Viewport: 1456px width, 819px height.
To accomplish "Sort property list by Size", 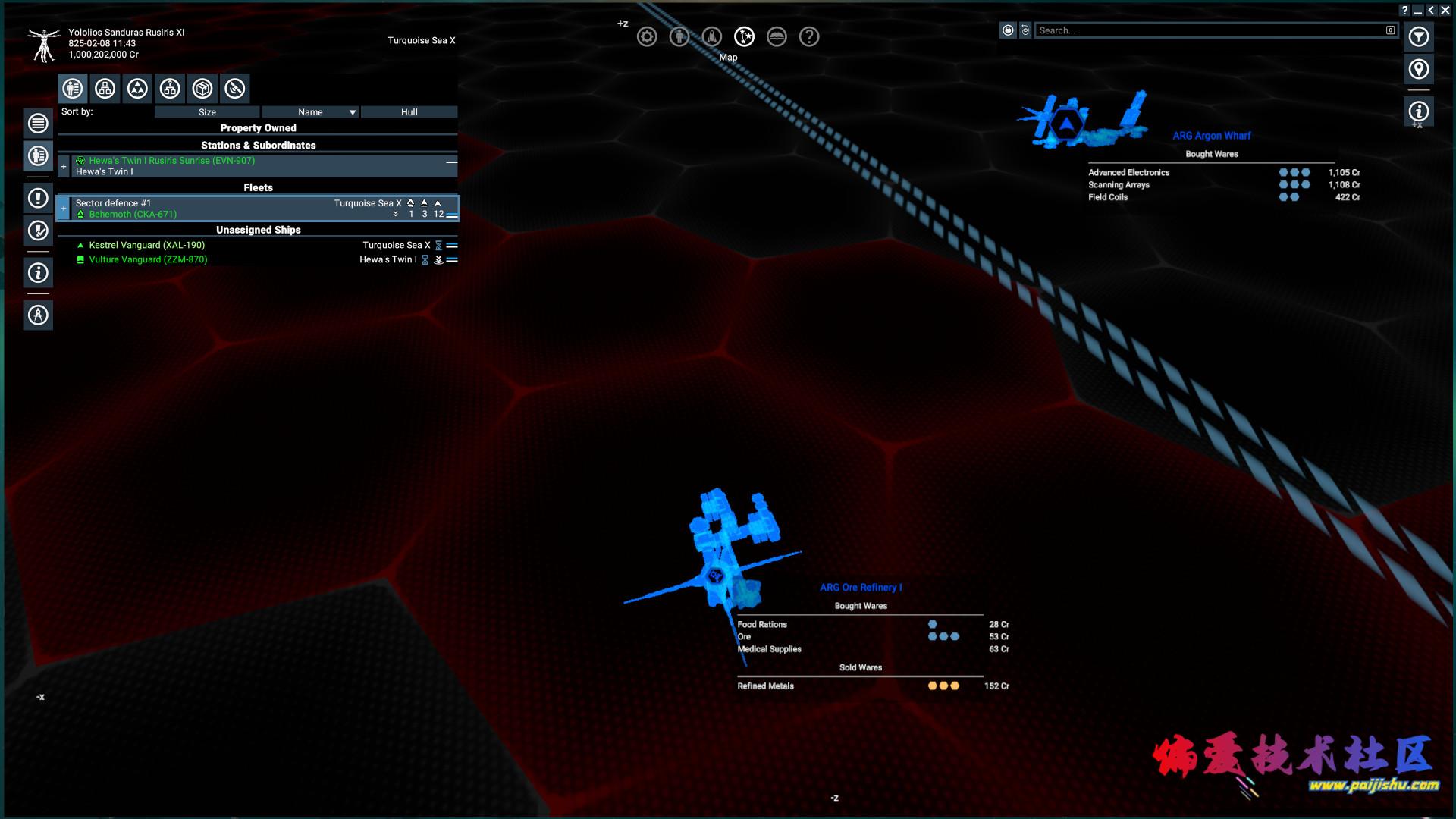I will click(x=207, y=112).
